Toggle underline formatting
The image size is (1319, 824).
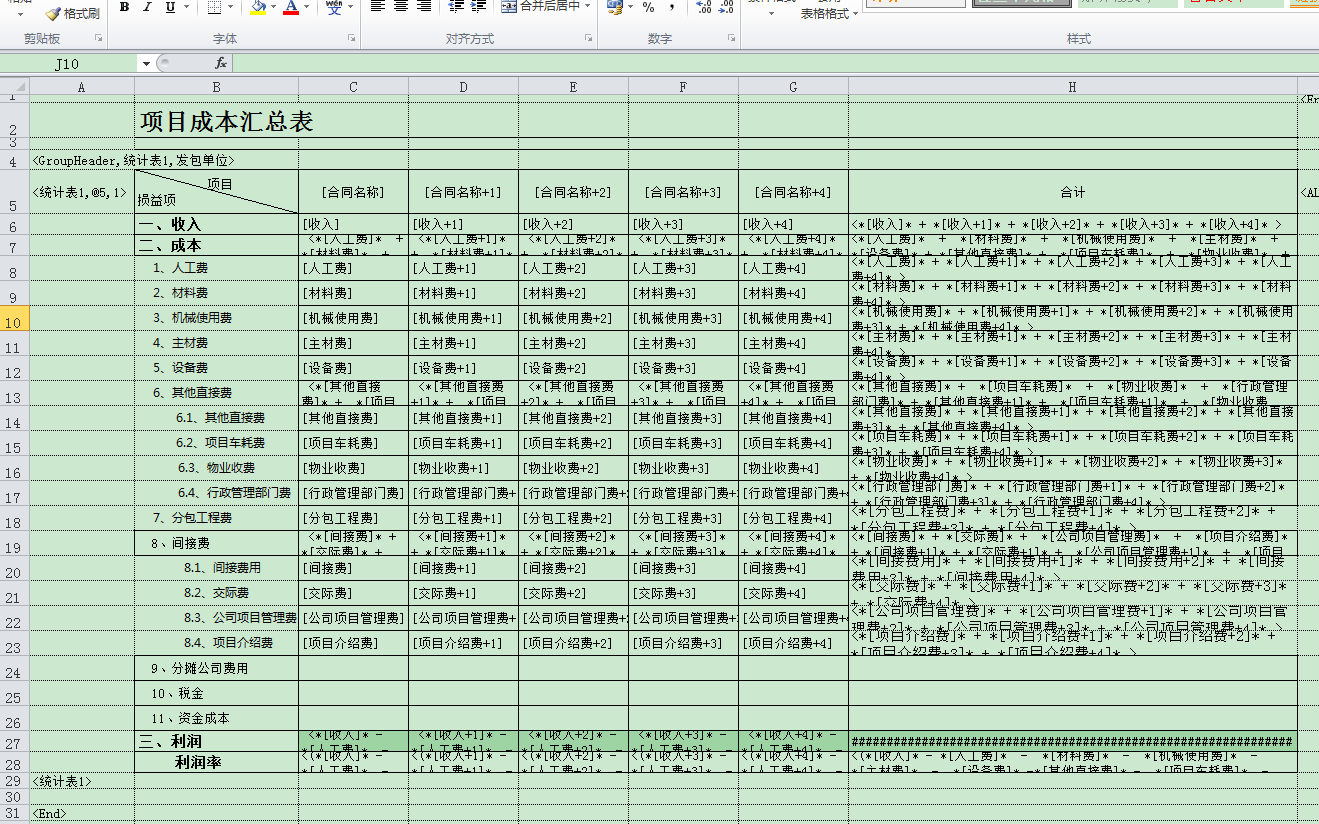point(170,8)
